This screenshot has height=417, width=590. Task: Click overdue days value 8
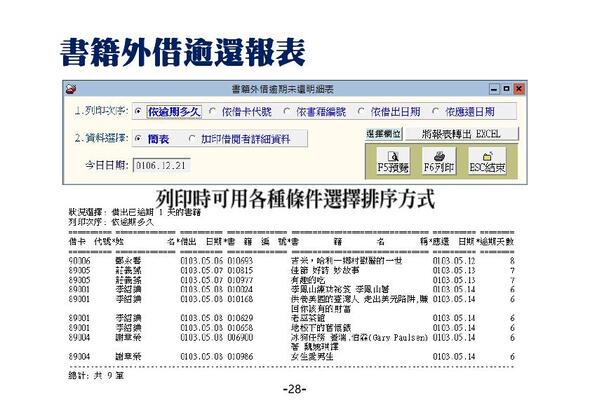[512, 261]
